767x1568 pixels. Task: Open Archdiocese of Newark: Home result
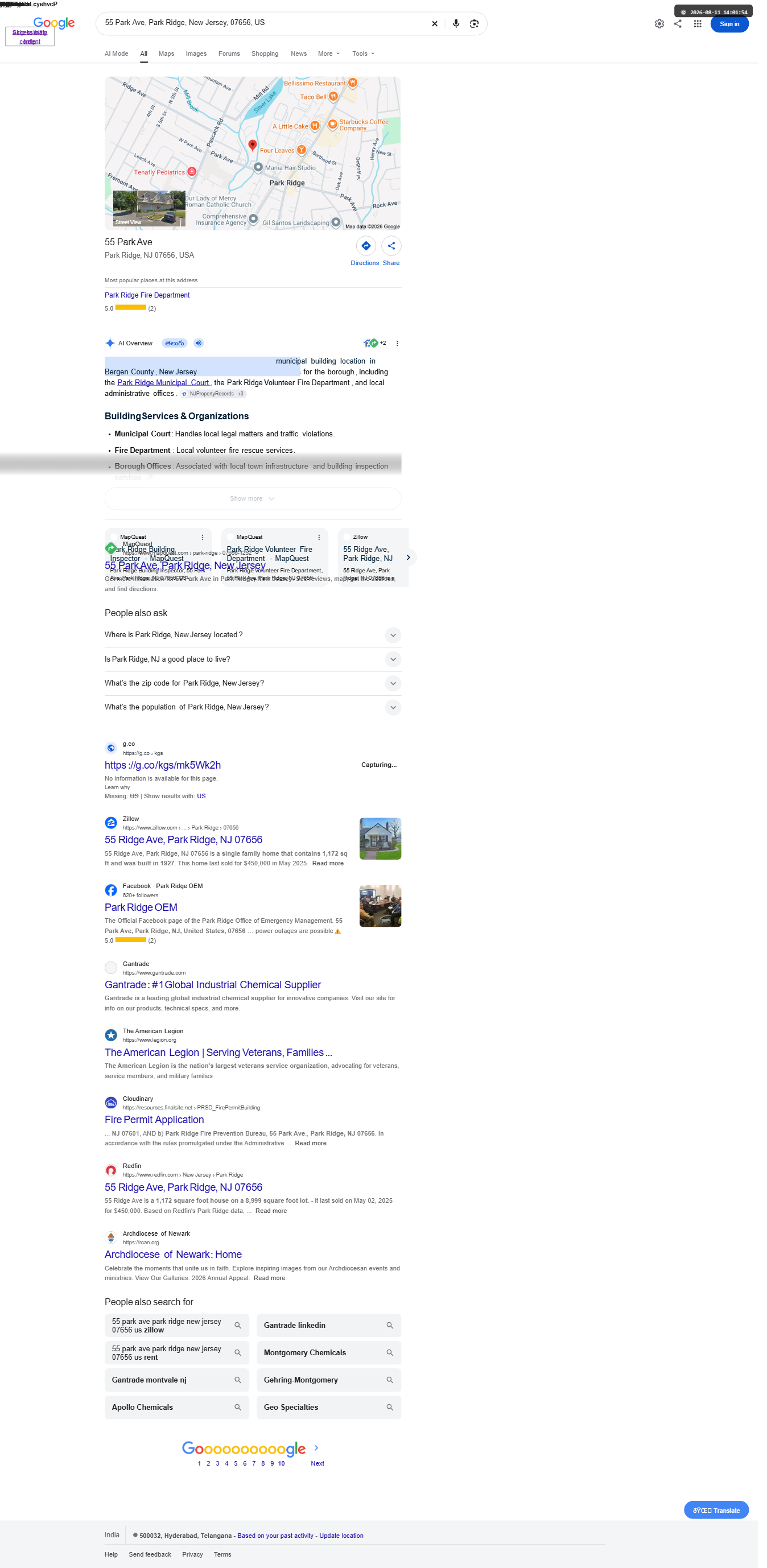pyautogui.click(x=173, y=1254)
